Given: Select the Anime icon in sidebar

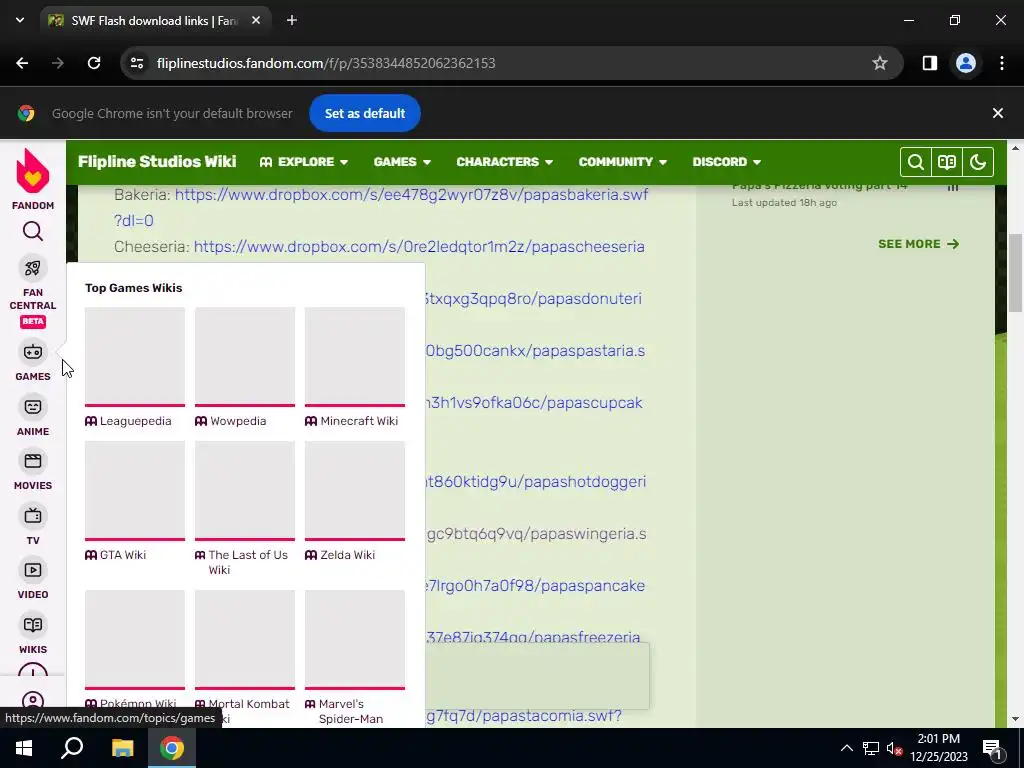Looking at the screenshot, I should pyautogui.click(x=33, y=407).
